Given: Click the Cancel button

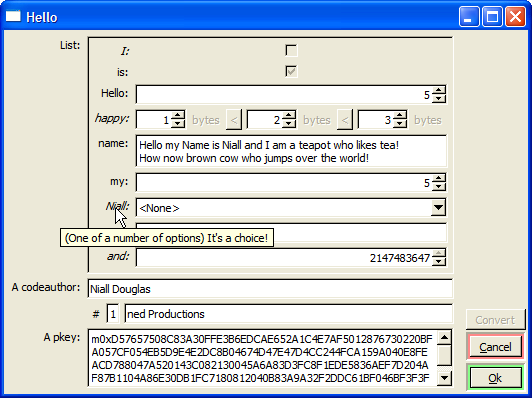Looking at the screenshot, I should point(495,347).
